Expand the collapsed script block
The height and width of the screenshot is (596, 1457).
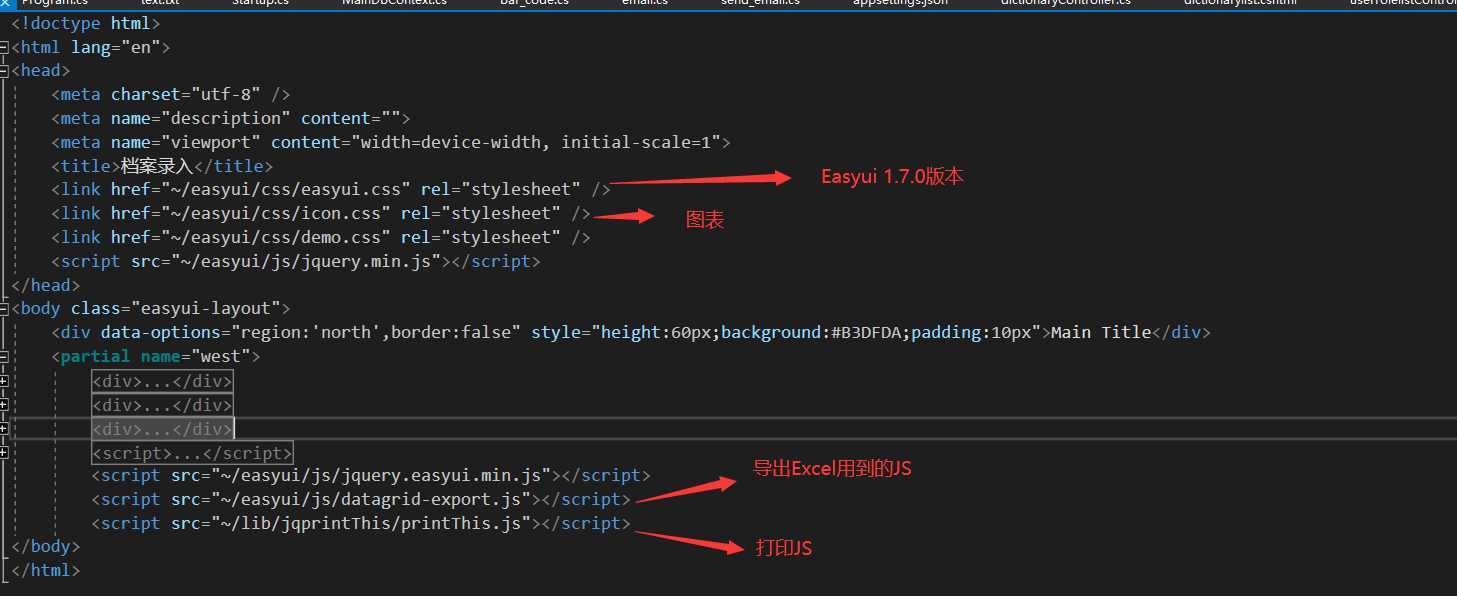4,453
